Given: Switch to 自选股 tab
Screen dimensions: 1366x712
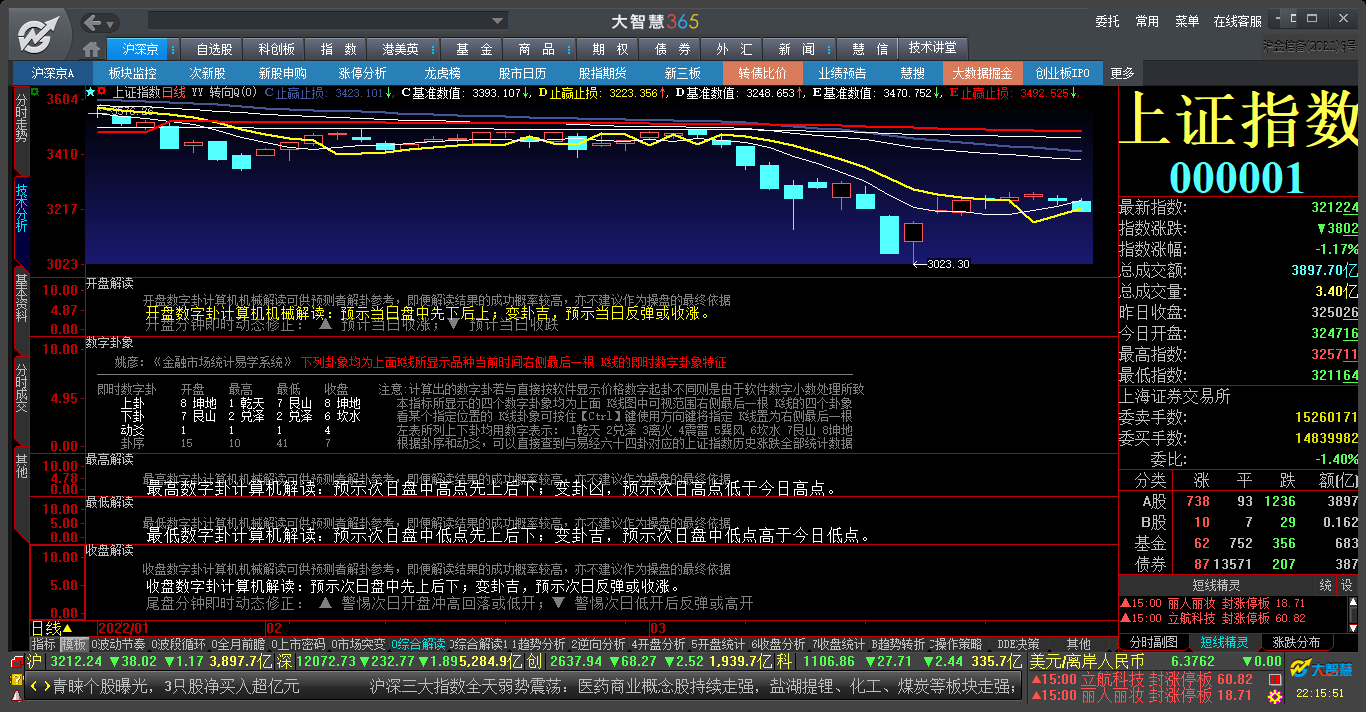Looking at the screenshot, I should (214, 49).
